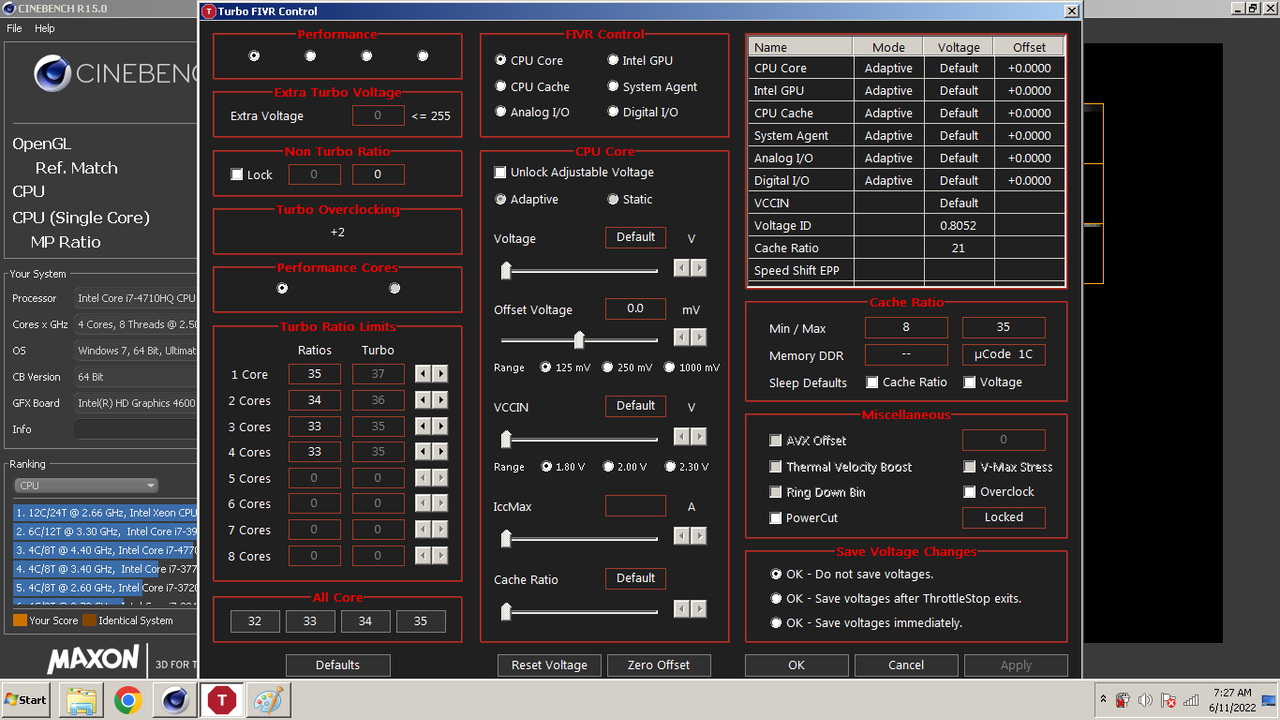Click the Offset Voltage value field
Image resolution: width=1280 pixels, height=720 pixels.
coord(635,309)
